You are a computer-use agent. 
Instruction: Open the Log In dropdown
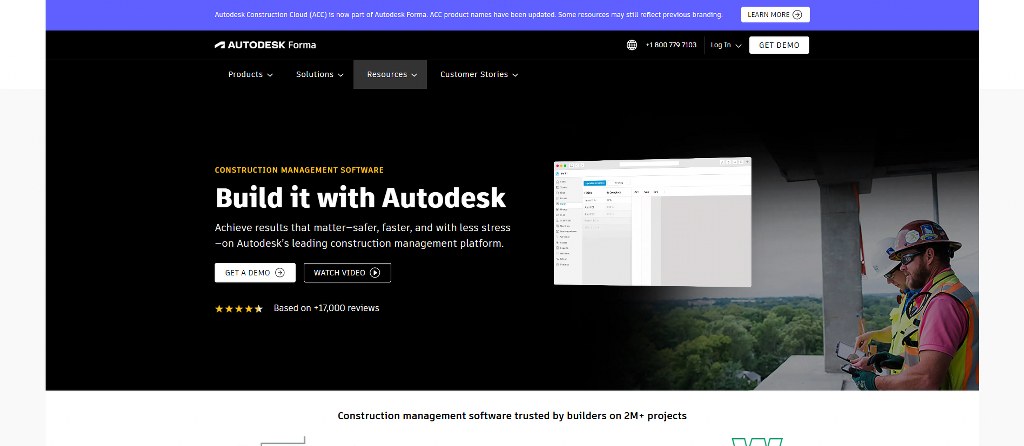tap(726, 45)
